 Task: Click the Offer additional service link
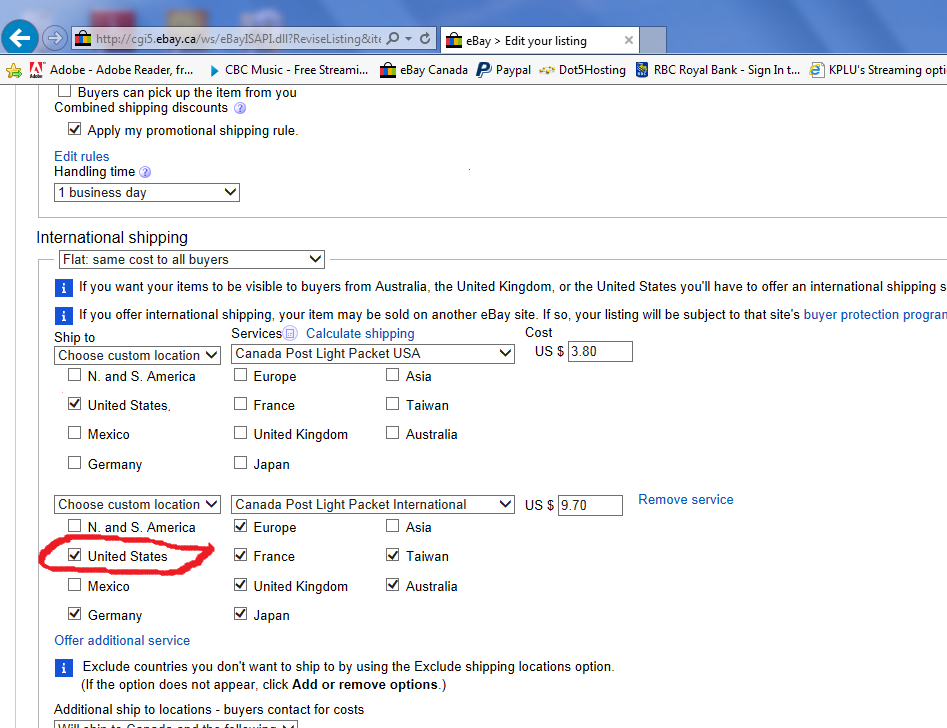point(122,640)
